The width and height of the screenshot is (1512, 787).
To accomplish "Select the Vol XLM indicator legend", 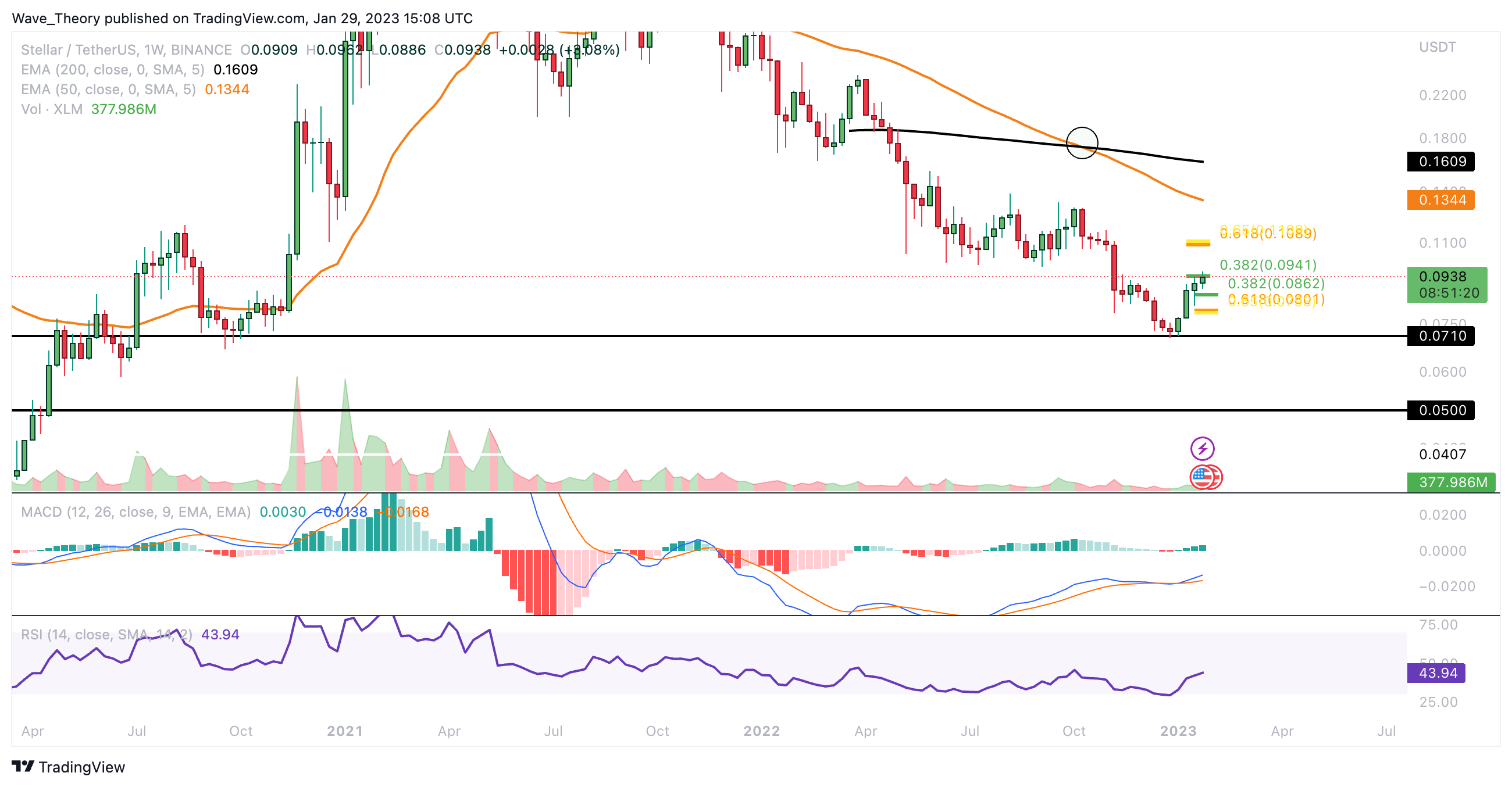I will [x=52, y=109].
